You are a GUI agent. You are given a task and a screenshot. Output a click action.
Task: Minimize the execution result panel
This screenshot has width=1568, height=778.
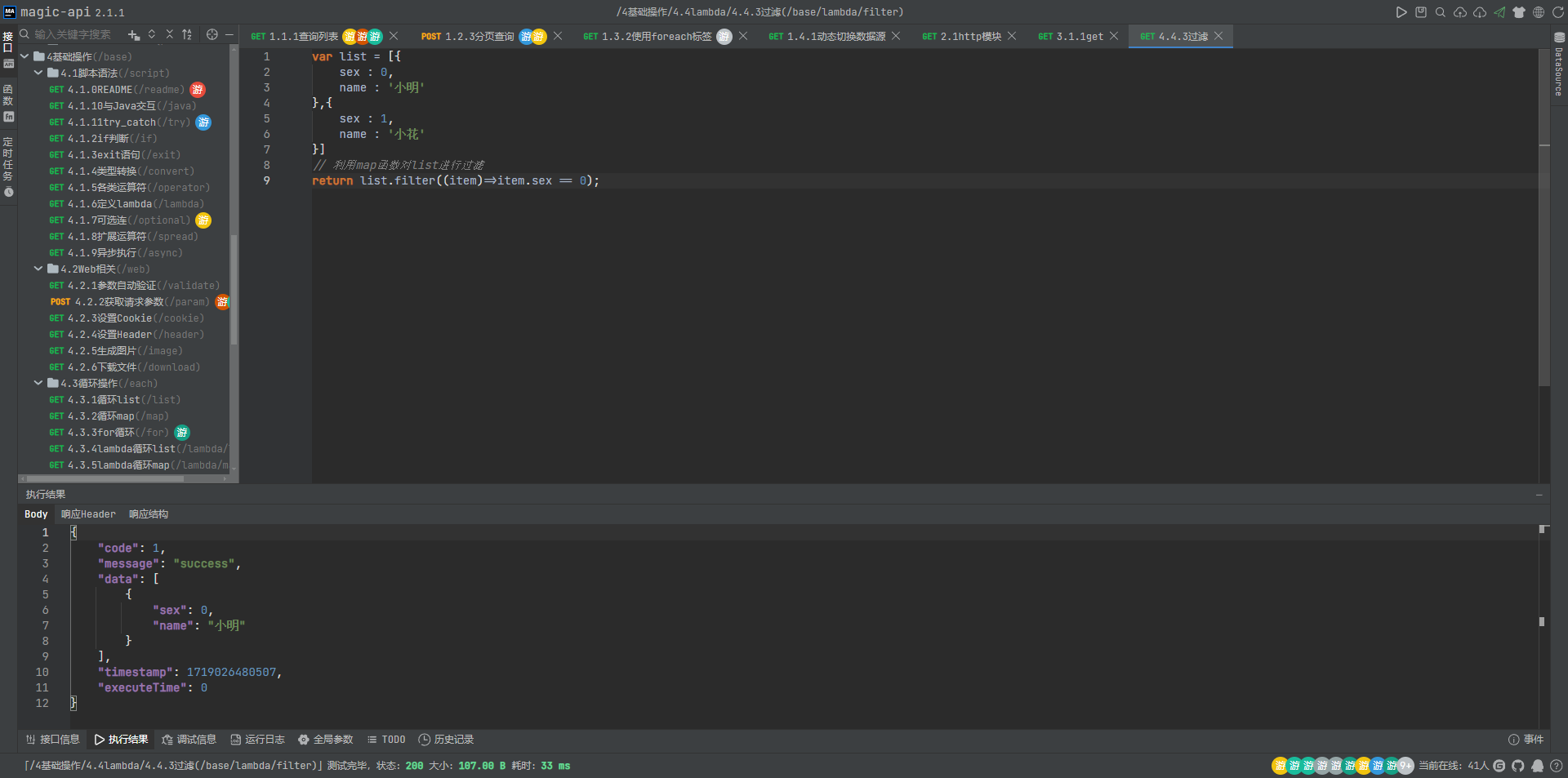point(1539,495)
